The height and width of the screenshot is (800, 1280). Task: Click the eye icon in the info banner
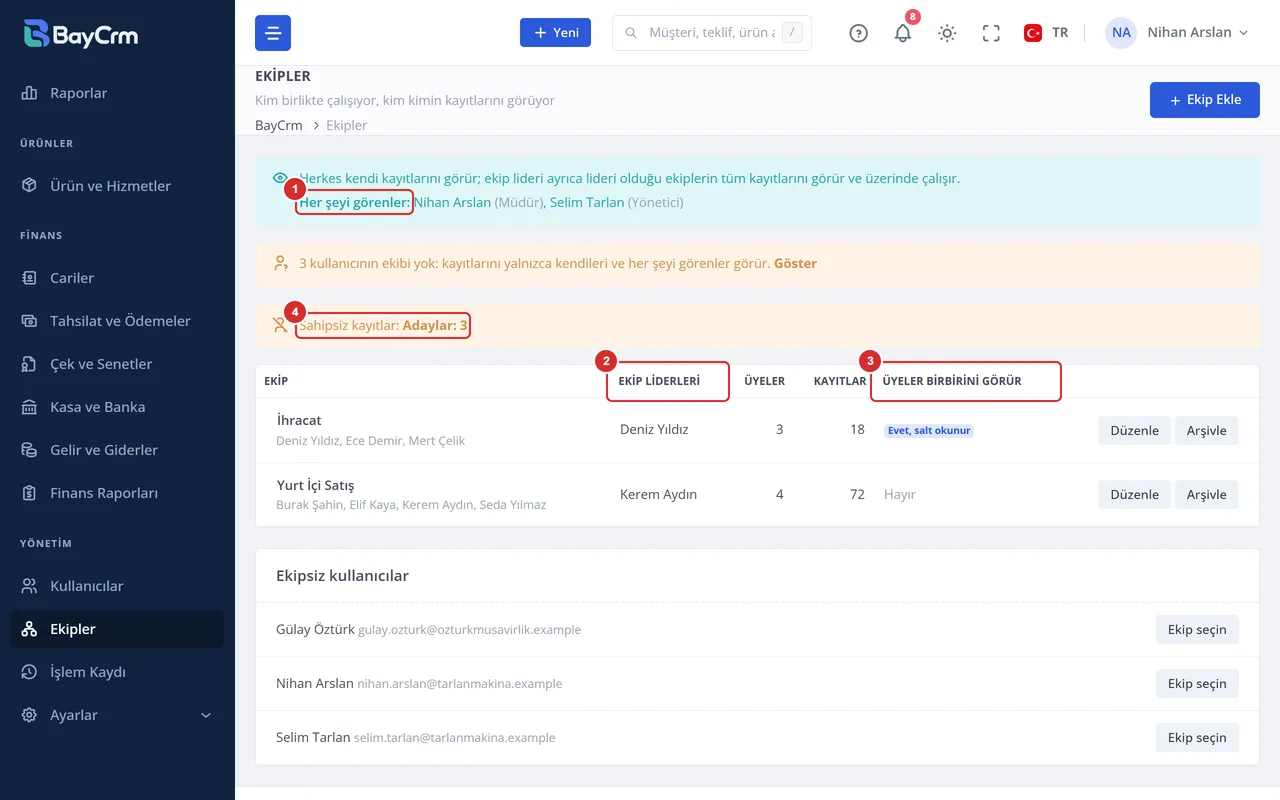point(280,178)
